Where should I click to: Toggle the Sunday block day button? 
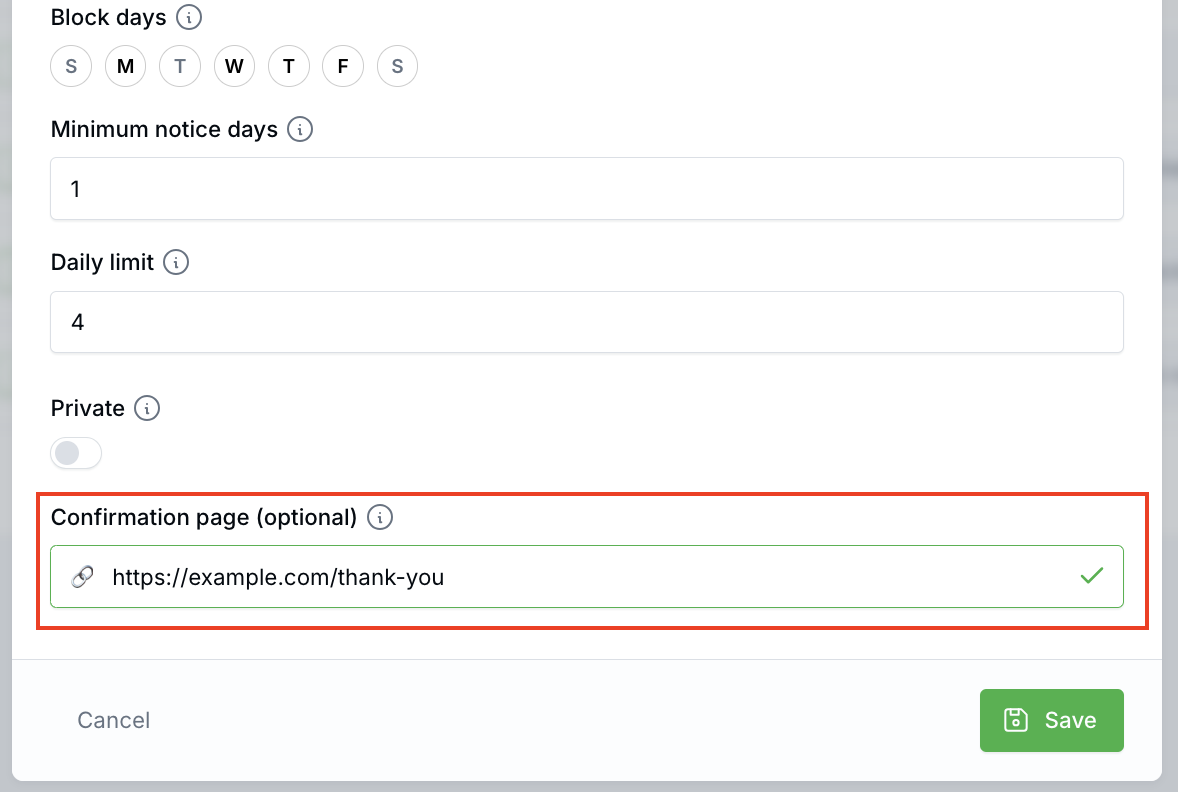point(71,67)
